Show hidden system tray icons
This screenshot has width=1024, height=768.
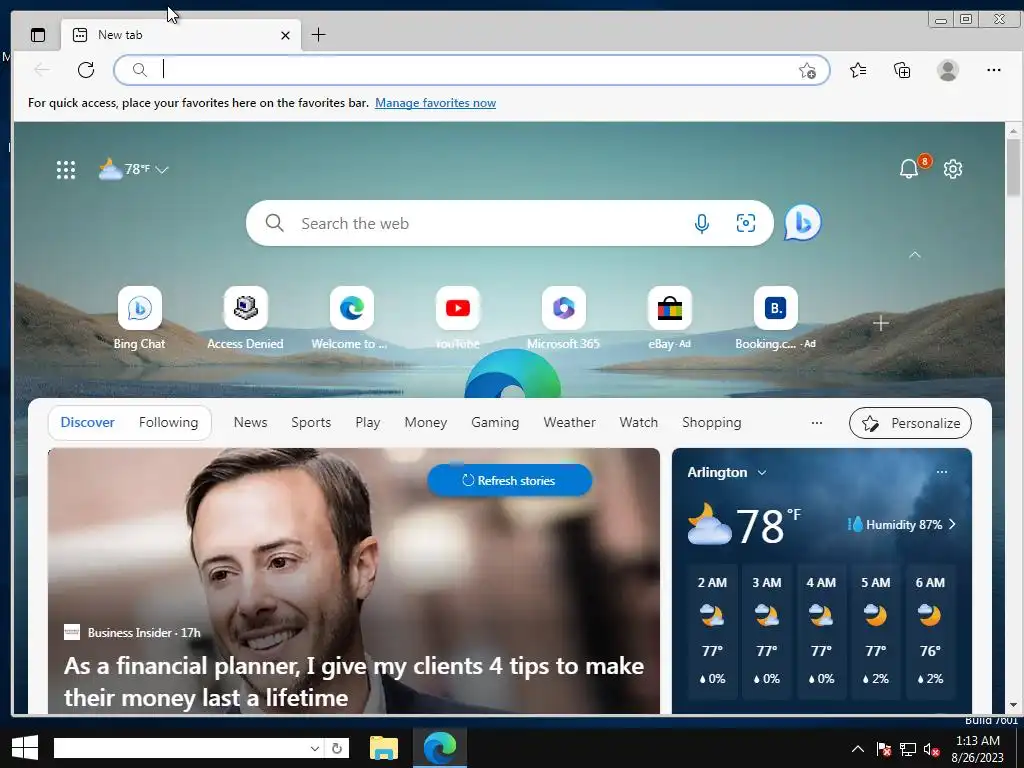click(x=858, y=749)
